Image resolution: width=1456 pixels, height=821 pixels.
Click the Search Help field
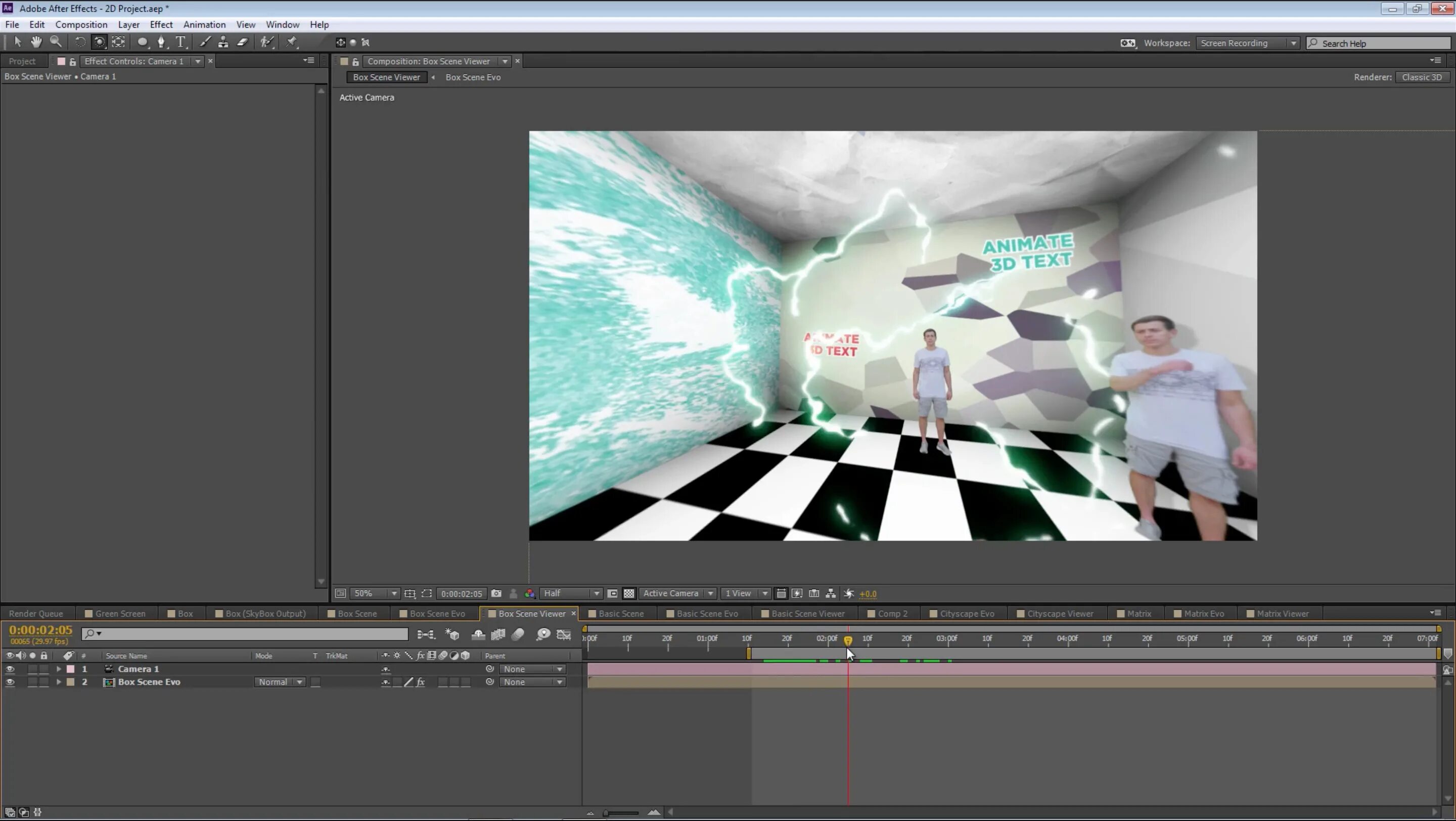pos(1379,44)
